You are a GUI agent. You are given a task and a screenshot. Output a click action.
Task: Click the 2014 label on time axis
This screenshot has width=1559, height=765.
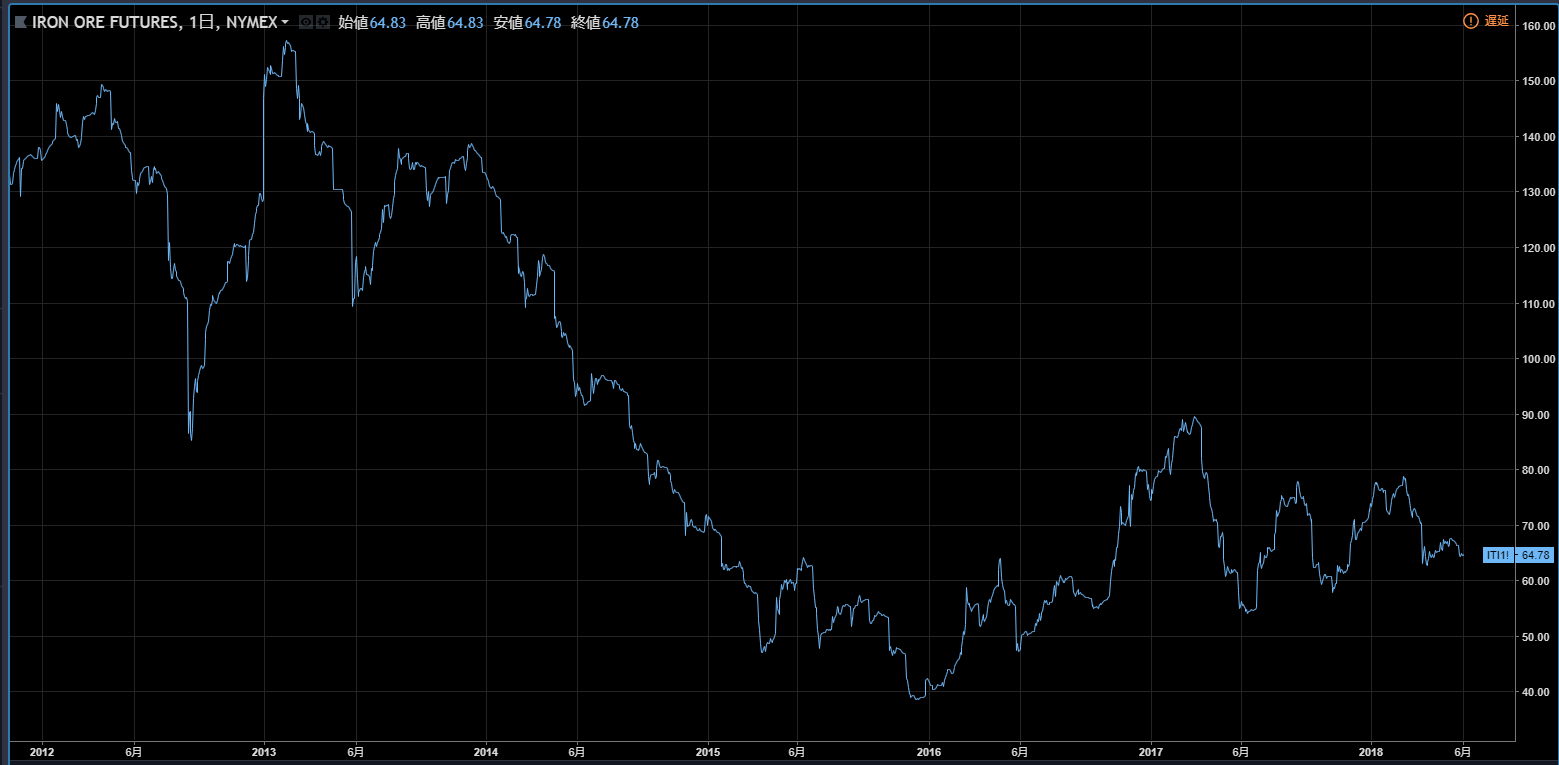click(486, 751)
